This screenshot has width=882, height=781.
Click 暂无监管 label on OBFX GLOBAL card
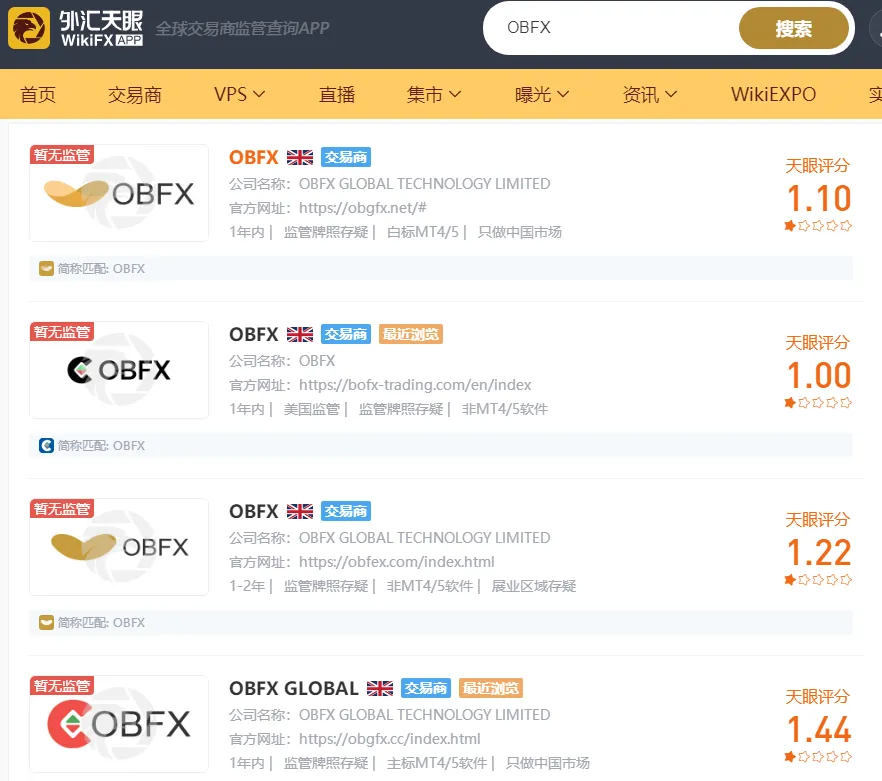click(62, 686)
